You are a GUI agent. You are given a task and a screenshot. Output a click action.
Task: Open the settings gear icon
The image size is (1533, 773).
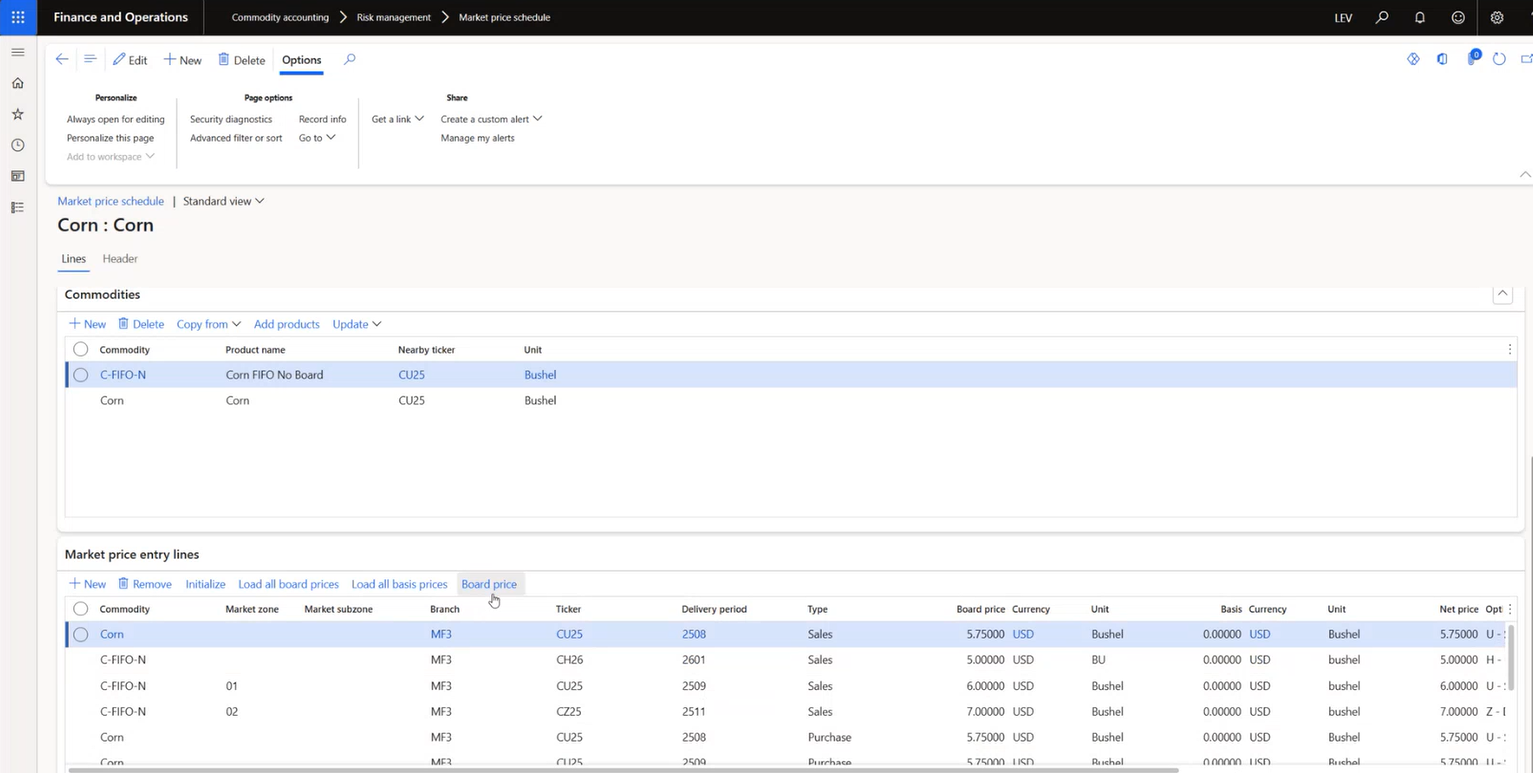tap(1497, 17)
